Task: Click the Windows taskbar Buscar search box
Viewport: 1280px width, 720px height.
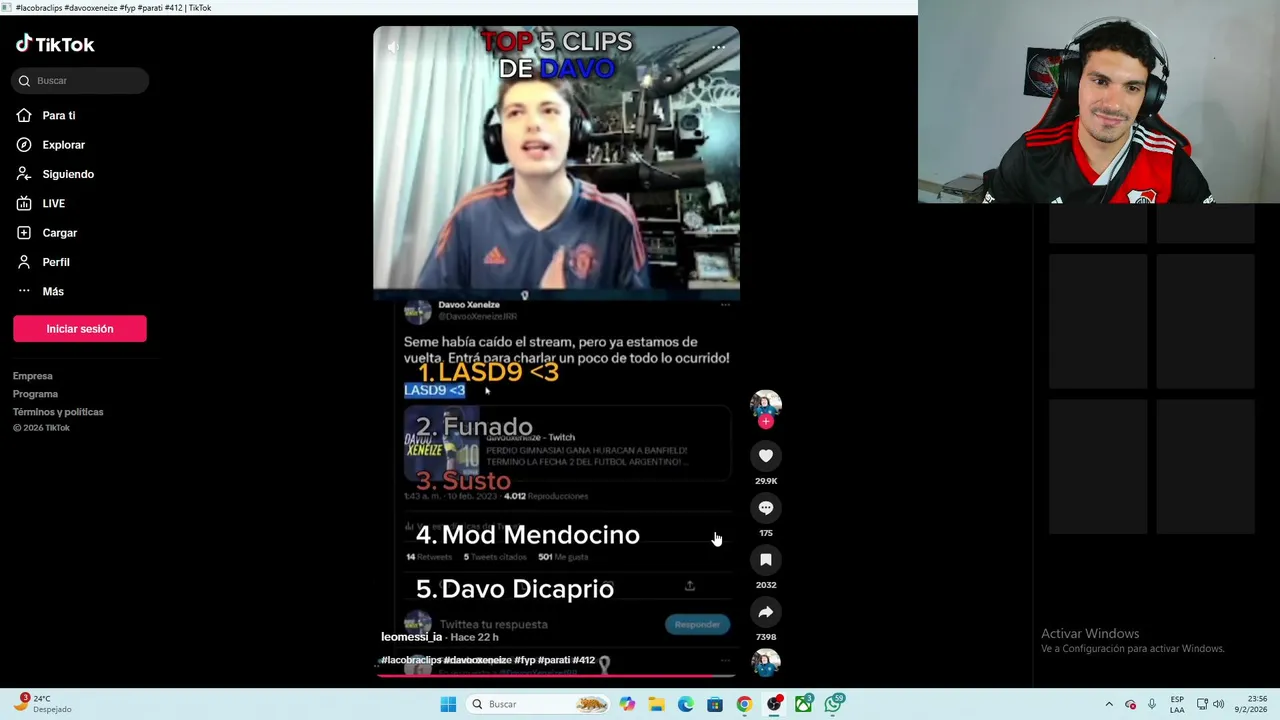Action: [x=539, y=704]
